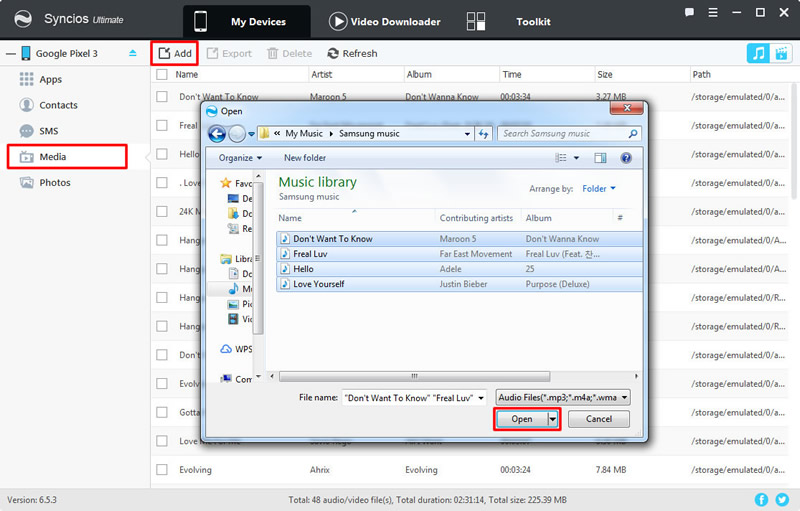The width and height of the screenshot is (800, 511).
Task: Expand the view options dropdown arrow
Action: 577,158
